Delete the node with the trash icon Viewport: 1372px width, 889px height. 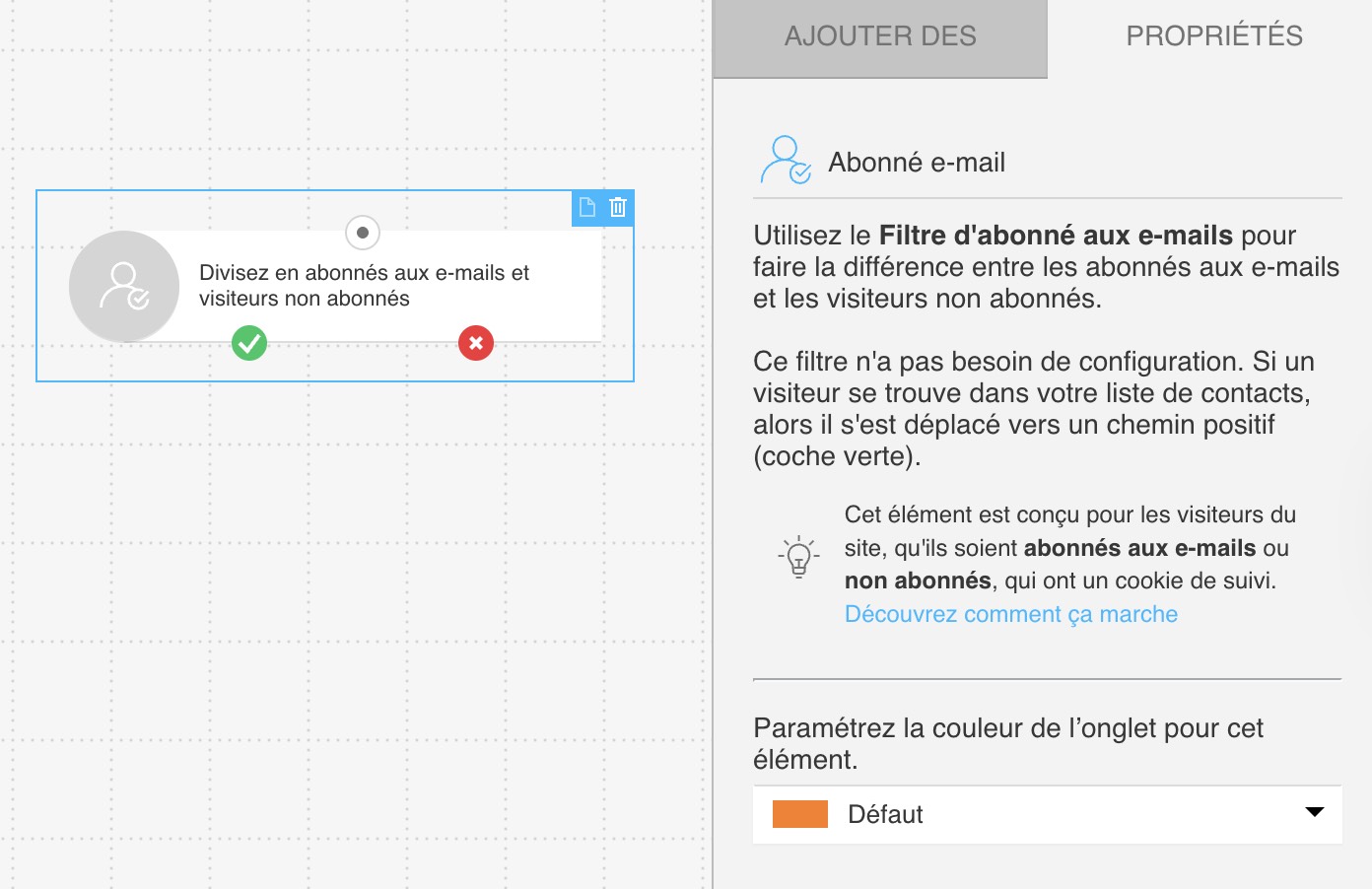coord(618,207)
